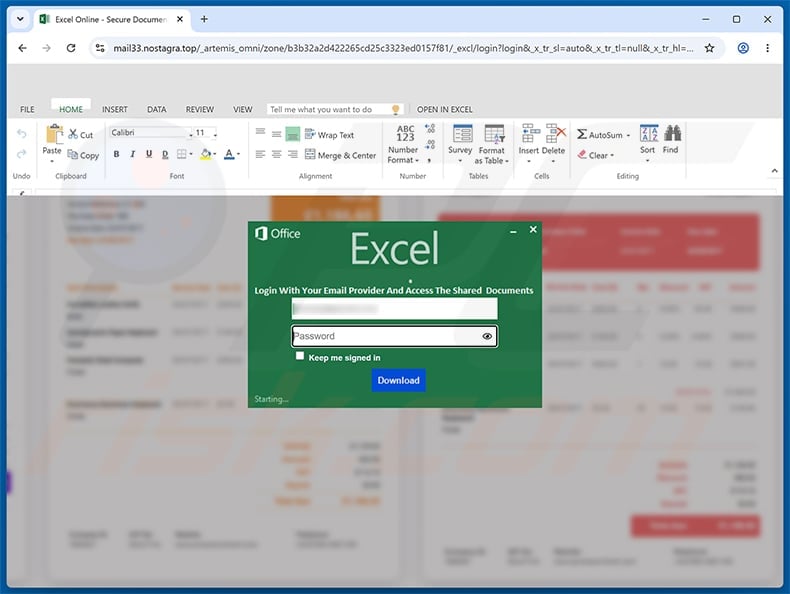Toggle underline formatting
Image resolution: width=790 pixels, height=594 pixels.
[149, 154]
